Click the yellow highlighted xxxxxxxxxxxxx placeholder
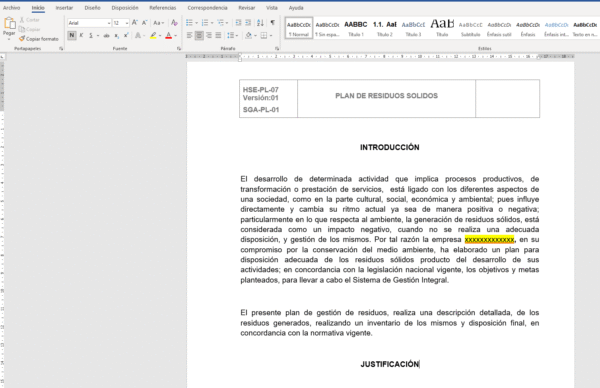The width and height of the screenshot is (600, 388). [489, 240]
